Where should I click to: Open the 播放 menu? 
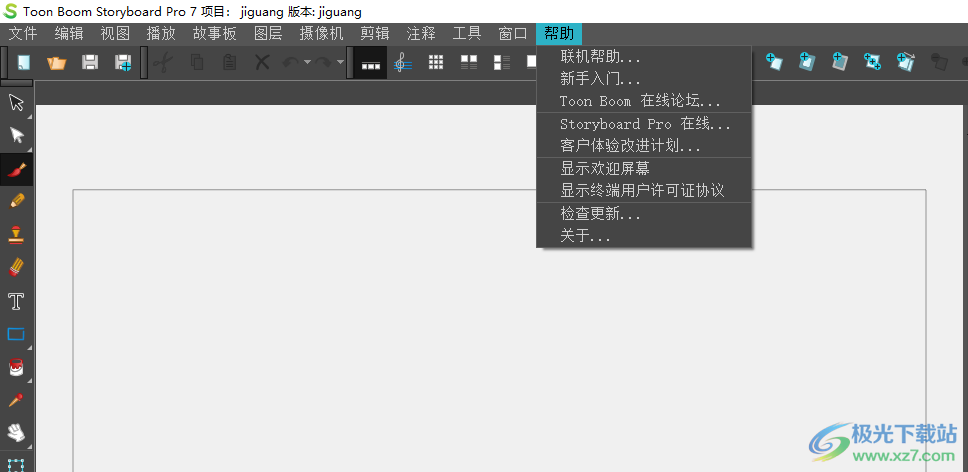point(161,33)
